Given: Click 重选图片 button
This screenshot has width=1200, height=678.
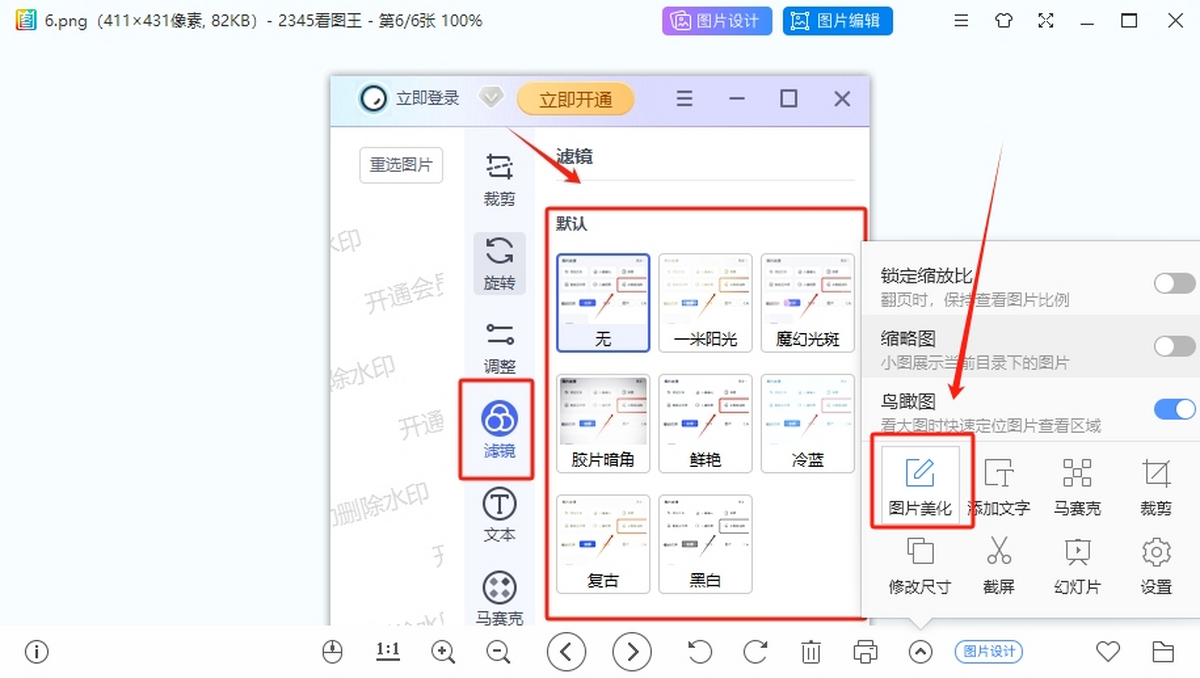Looking at the screenshot, I should point(401,165).
